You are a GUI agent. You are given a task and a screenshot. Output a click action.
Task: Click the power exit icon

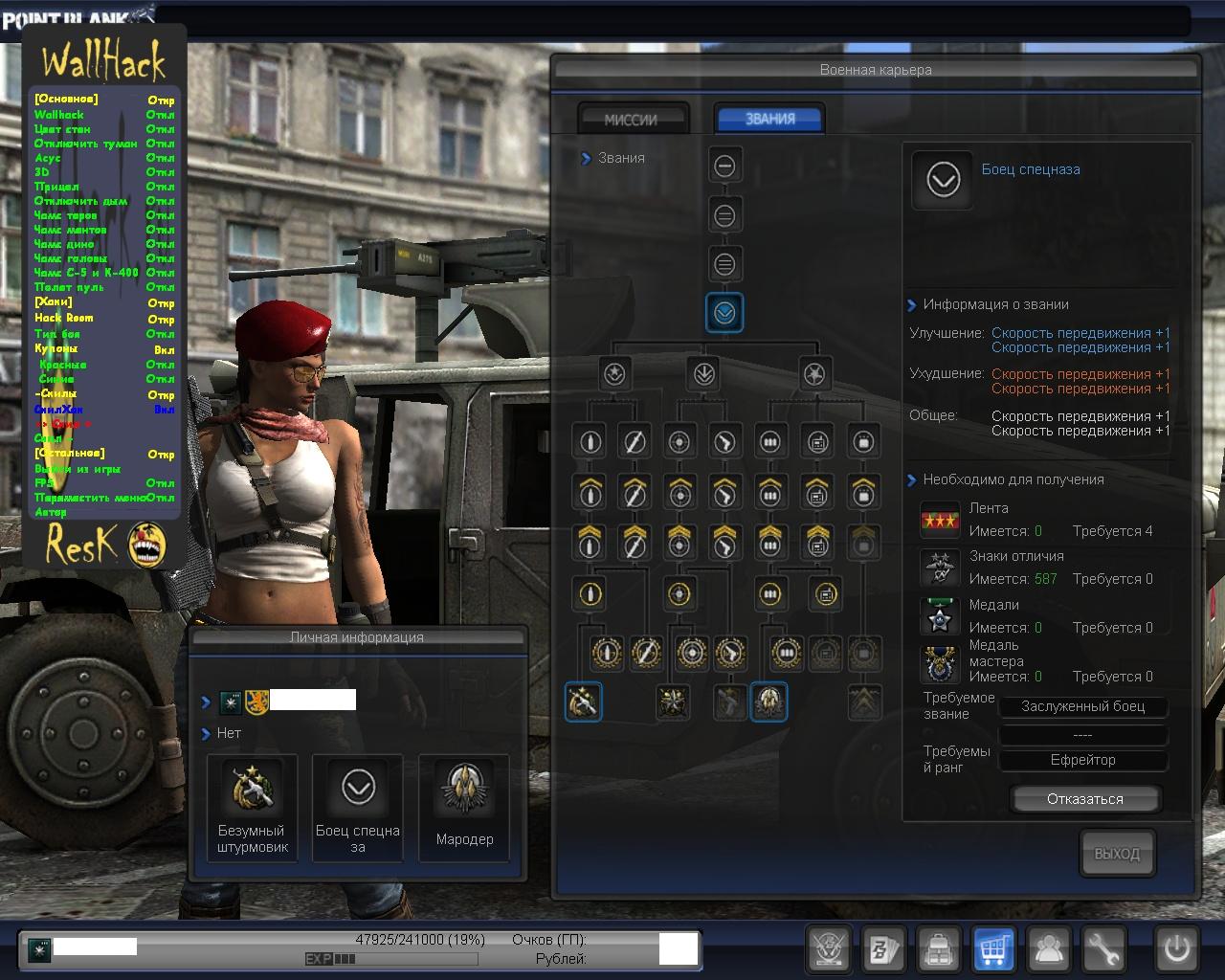pyautogui.click(x=1176, y=948)
